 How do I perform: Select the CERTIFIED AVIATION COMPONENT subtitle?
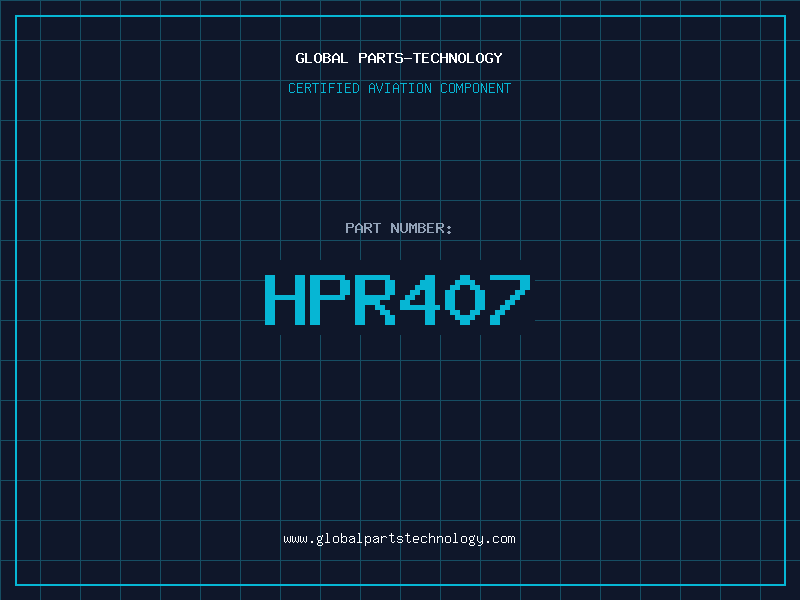[x=399, y=88]
